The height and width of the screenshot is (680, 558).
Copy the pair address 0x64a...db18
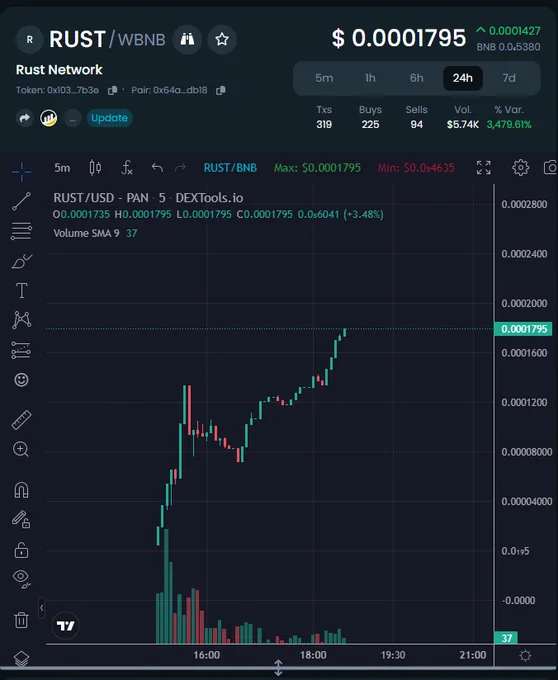click(x=221, y=90)
